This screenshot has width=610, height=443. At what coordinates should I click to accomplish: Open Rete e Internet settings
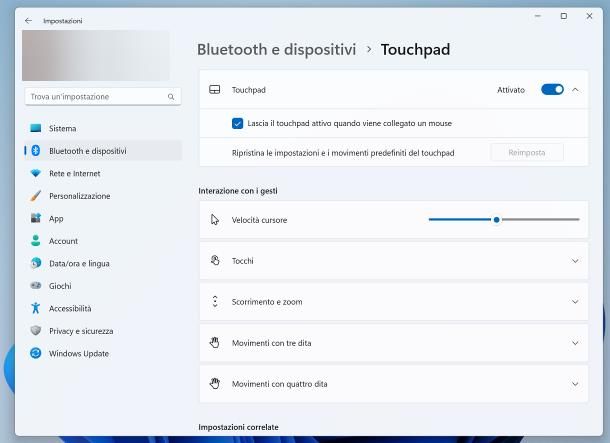tap(103, 173)
